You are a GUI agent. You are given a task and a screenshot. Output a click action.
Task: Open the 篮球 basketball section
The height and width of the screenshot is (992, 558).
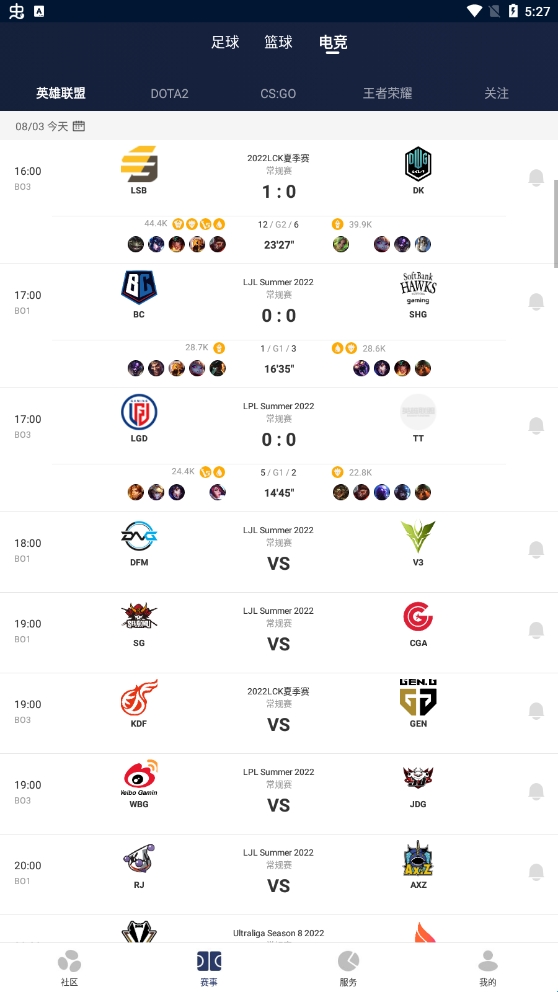(x=278, y=42)
